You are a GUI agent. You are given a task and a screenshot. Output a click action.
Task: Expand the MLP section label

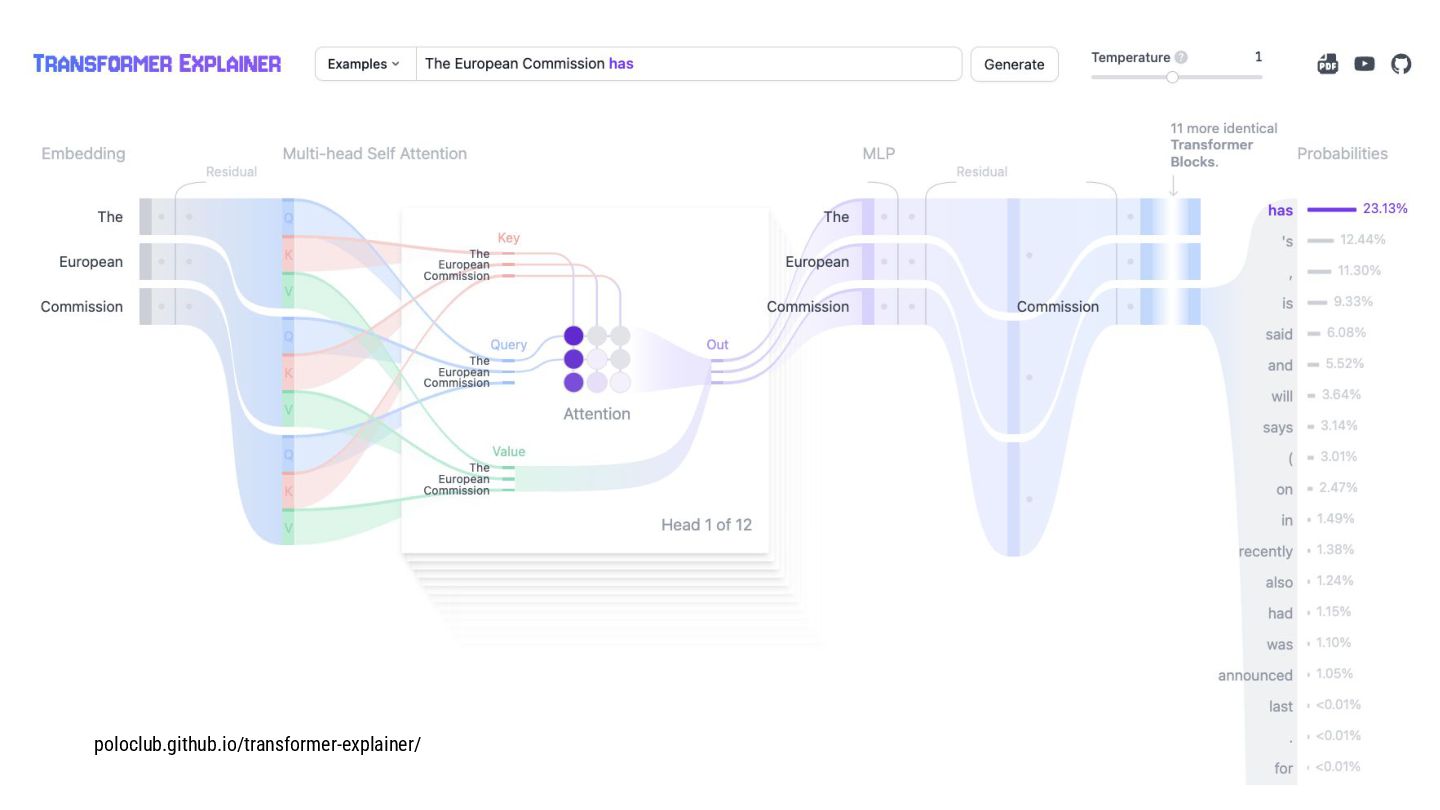[x=878, y=154]
